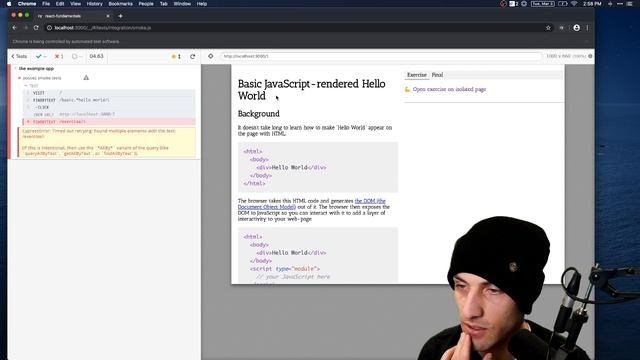Image resolution: width=640 pixels, height=360 pixels.
Task: Open the Notification Center list icon
Action: (x=630, y=4)
